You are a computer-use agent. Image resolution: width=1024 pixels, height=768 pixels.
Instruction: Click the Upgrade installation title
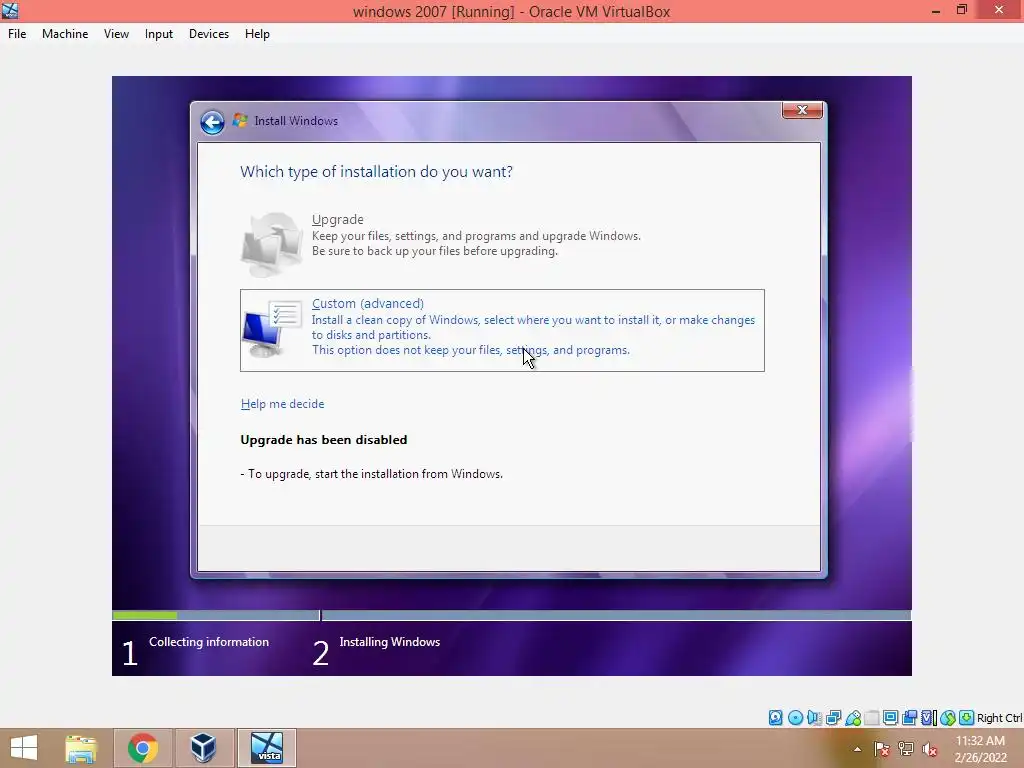click(x=338, y=219)
